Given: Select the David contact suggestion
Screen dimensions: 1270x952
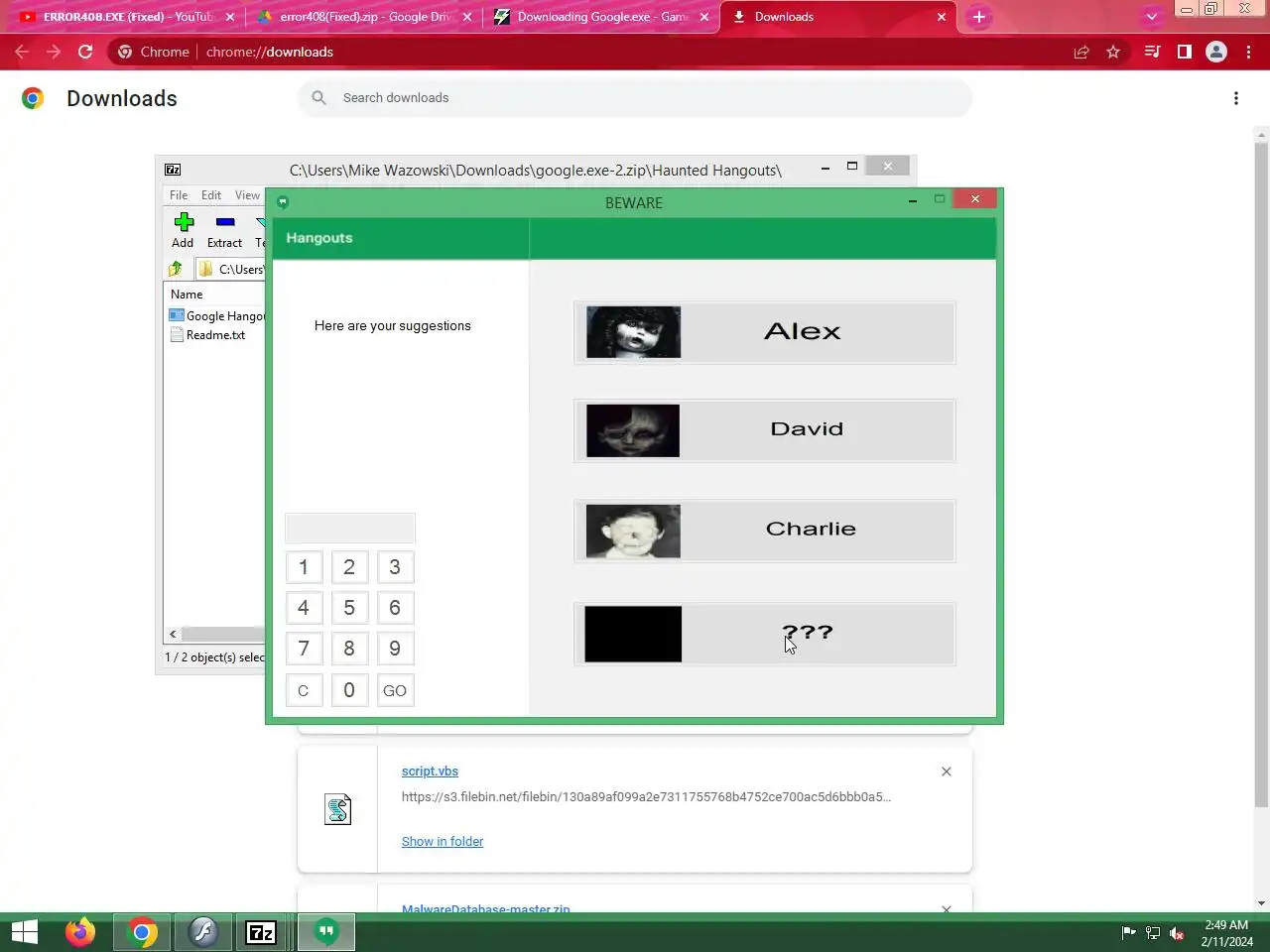Looking at the screenshot, I should point(765,430).
